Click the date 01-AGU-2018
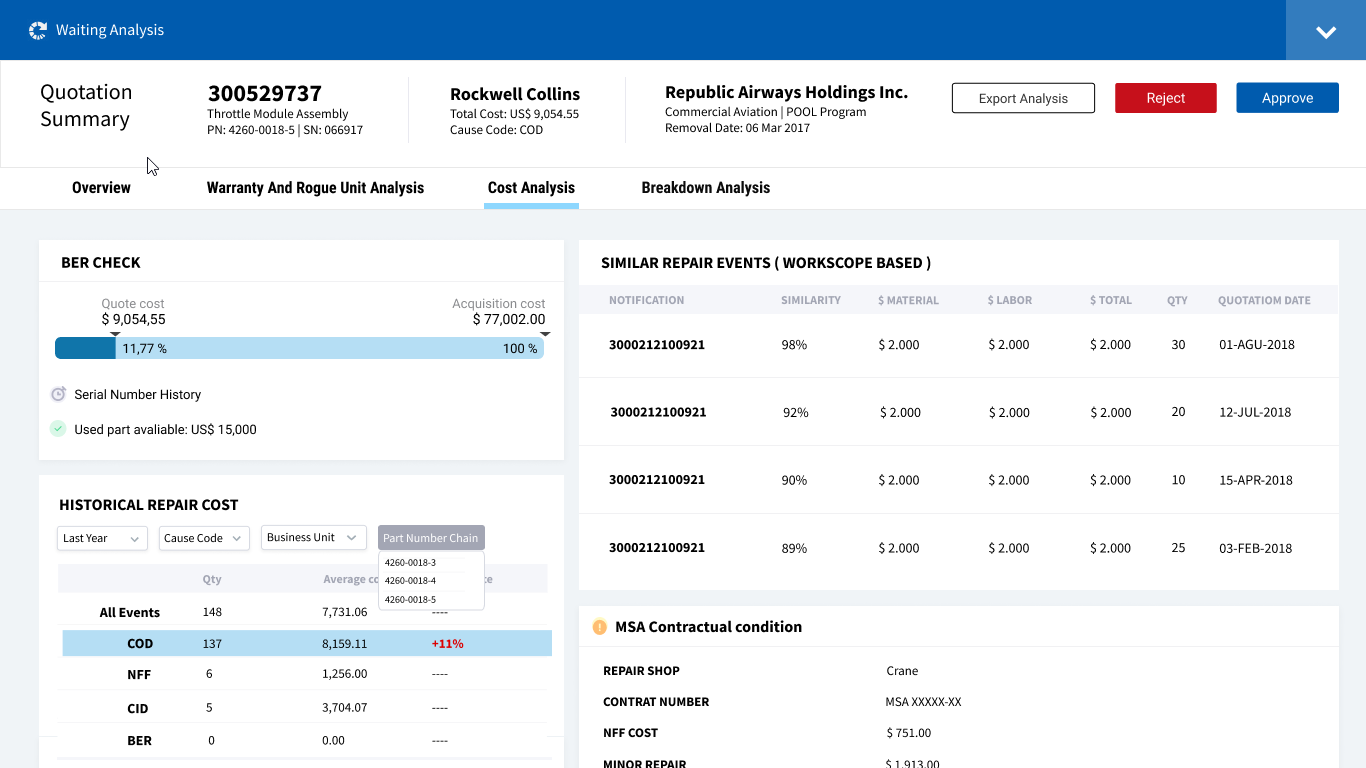 pos(1257,345)
